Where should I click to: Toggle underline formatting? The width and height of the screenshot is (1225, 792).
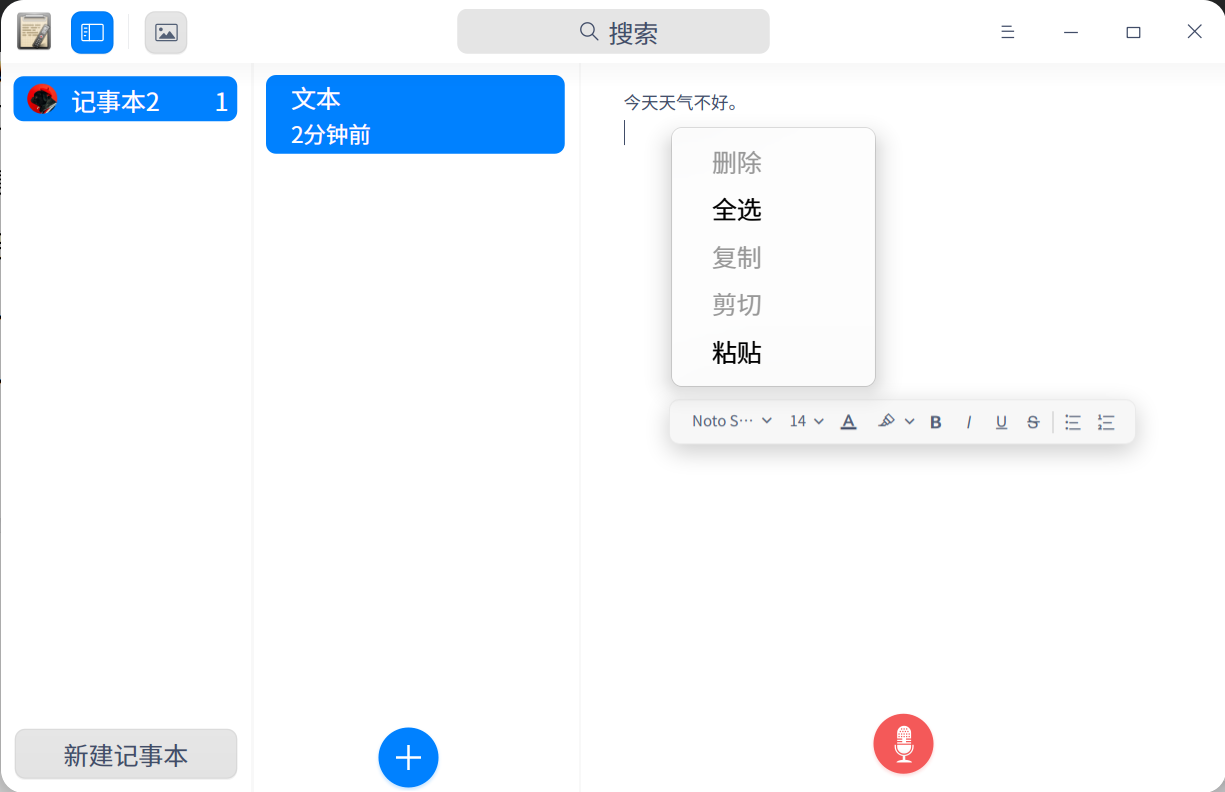coord(1001,422)
